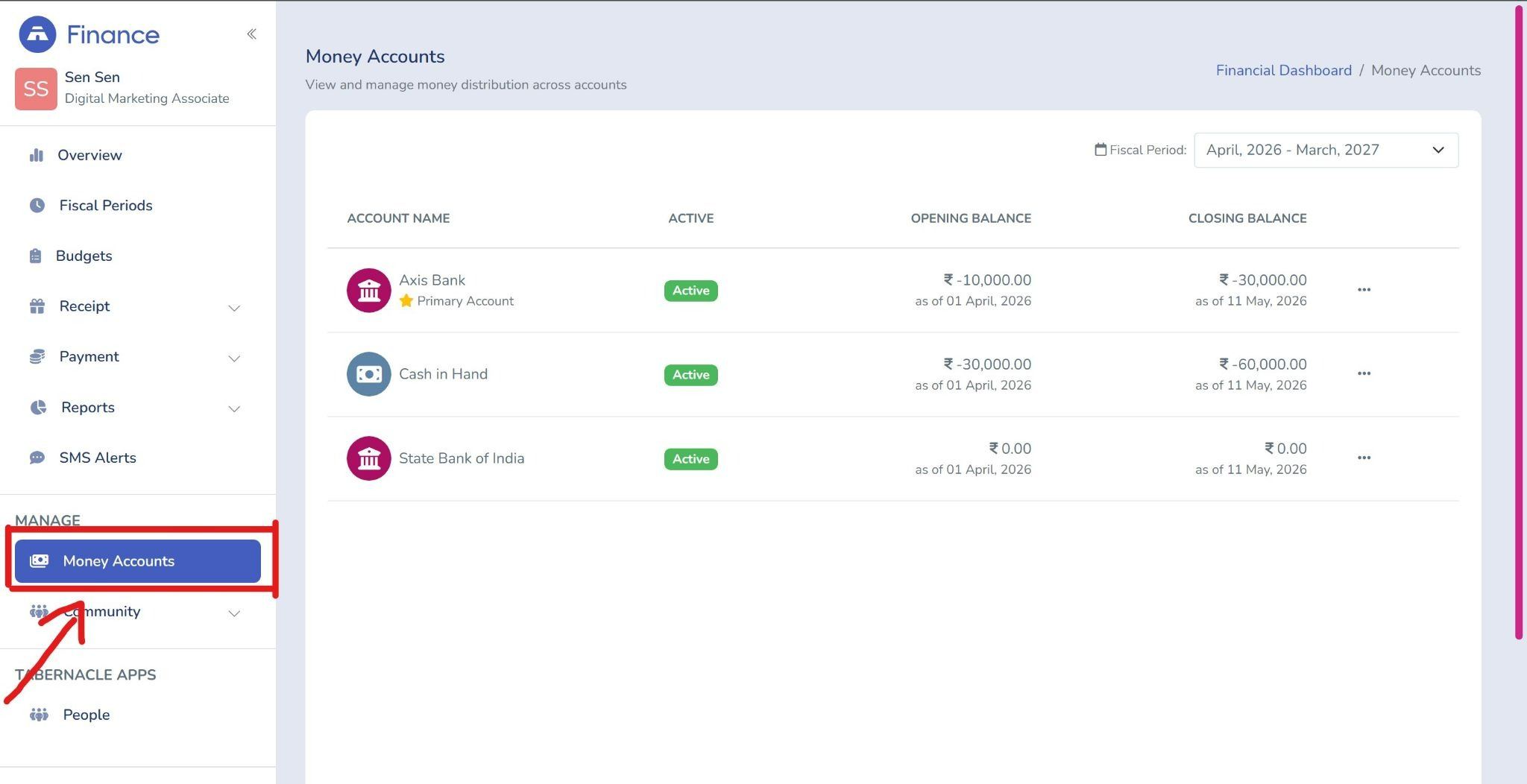Open more options for Cash in Hand row

pos(1364,374)
